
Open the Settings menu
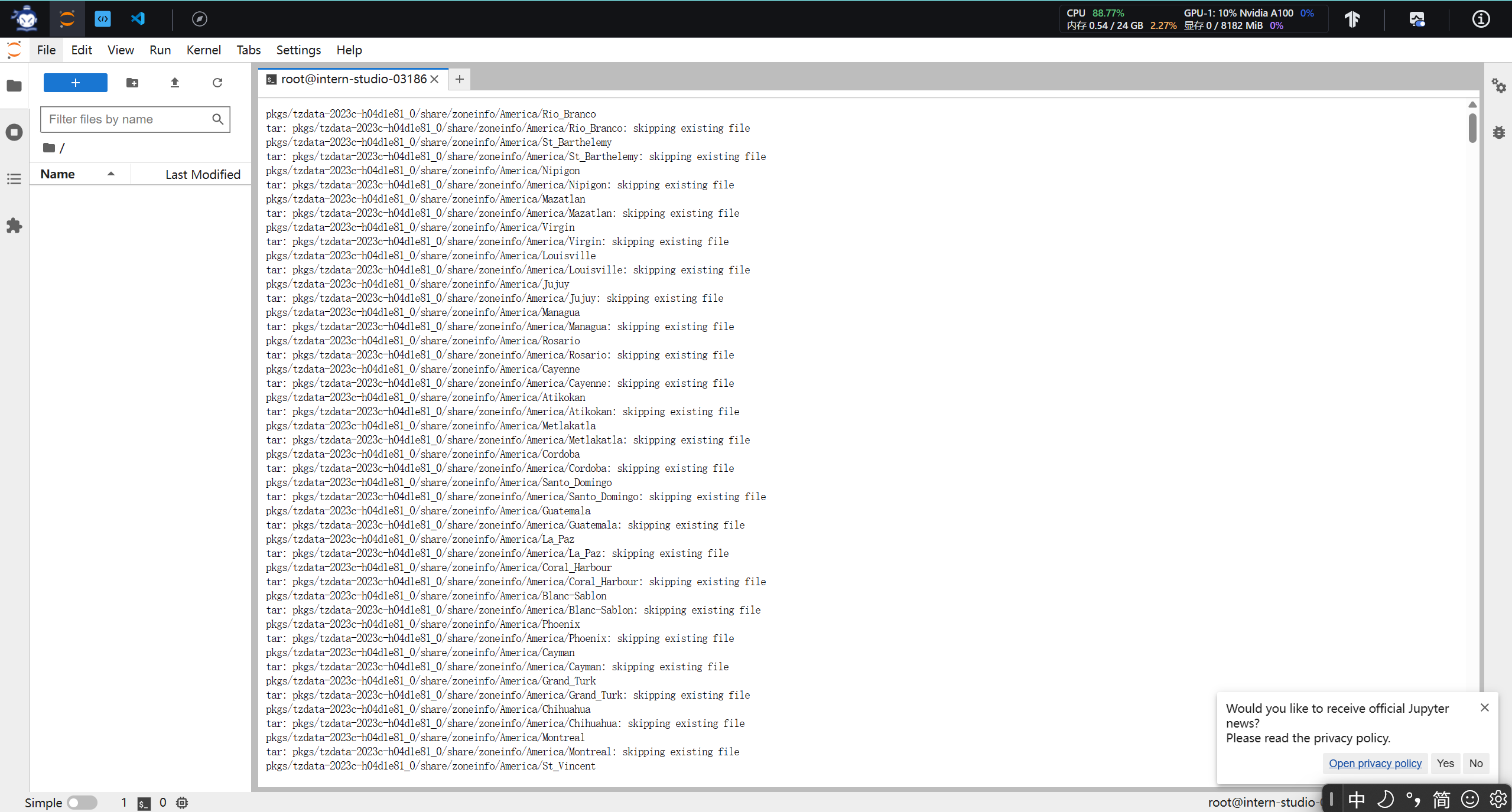298,50
